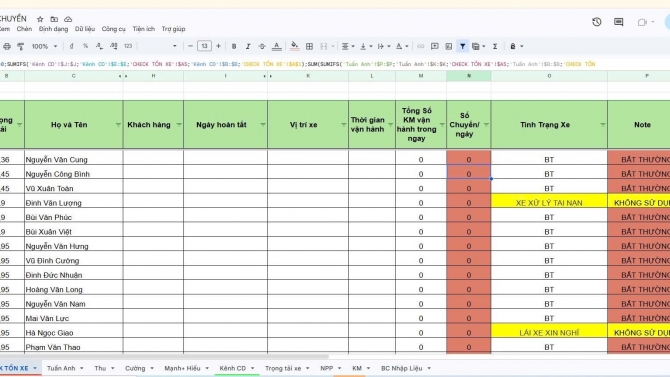Open the borders tool
Viewport: 670px width, 377px height.
point(309,46)
